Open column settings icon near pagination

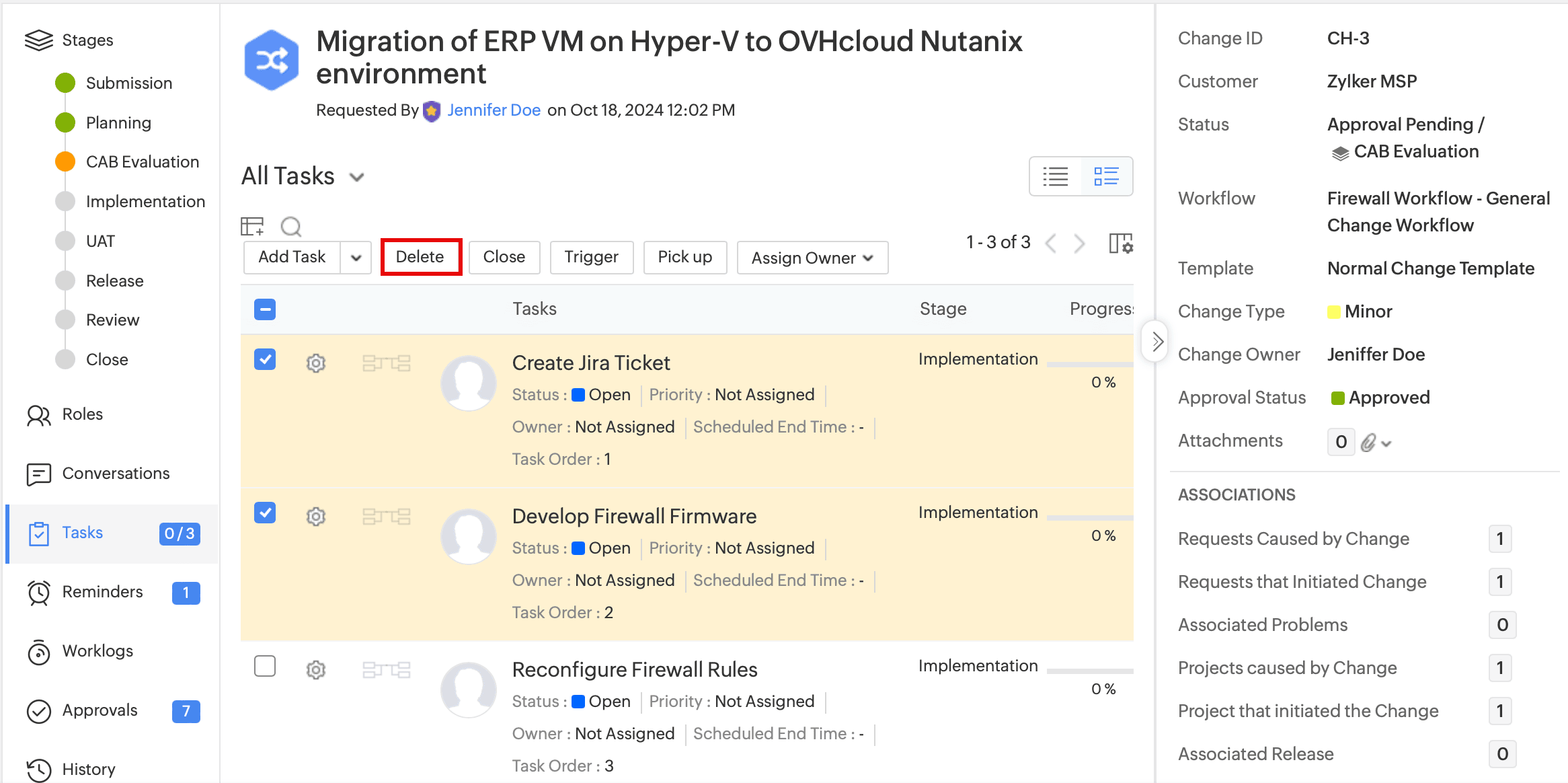pyautogui.click(x=1120, y=244)
